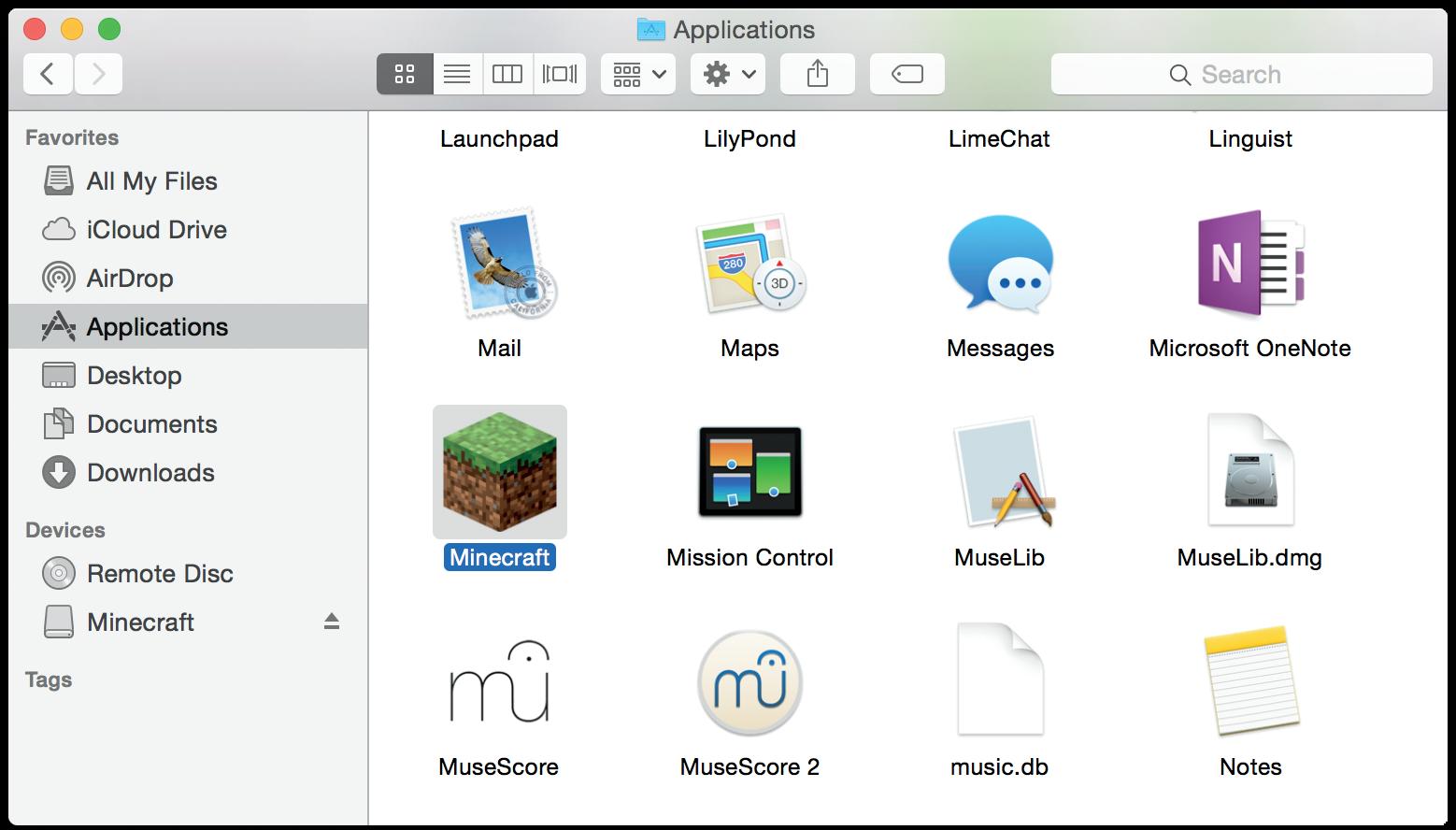Click the highlighted Minecraft file name
The height and width of the screenshot is (830, 1456).
(500, 558)
